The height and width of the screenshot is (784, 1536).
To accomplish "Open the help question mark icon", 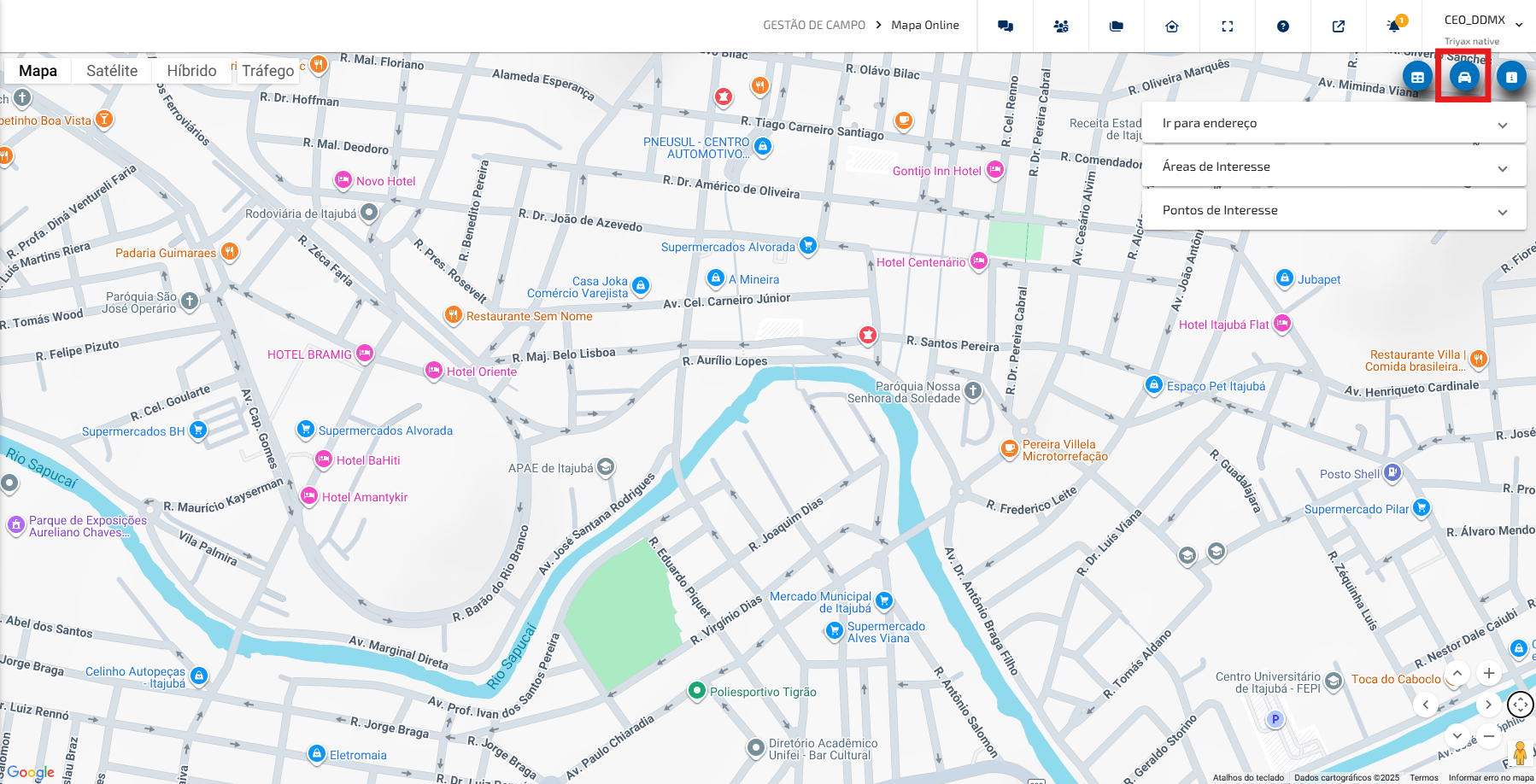I will [1283, 26].
